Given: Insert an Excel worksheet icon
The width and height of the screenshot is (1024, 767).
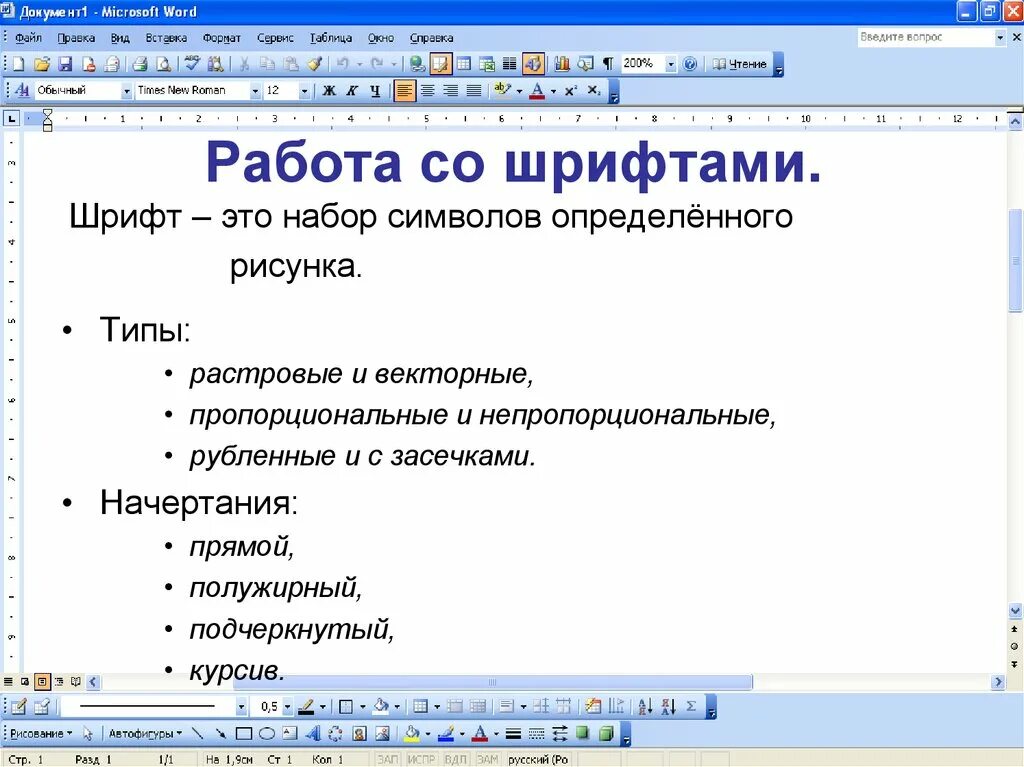Looking at the screenshot, I should coord(487,64).
